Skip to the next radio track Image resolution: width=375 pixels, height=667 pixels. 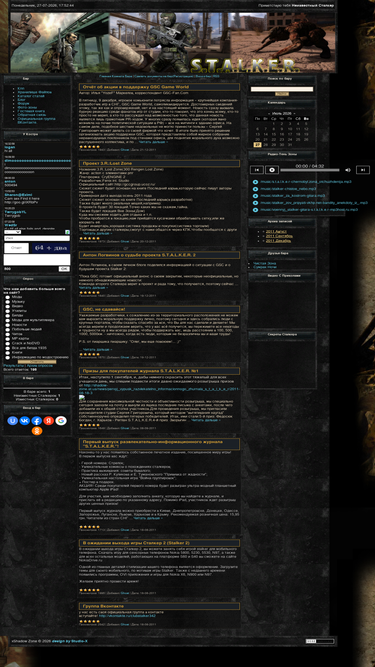click(x=363, y=170)
